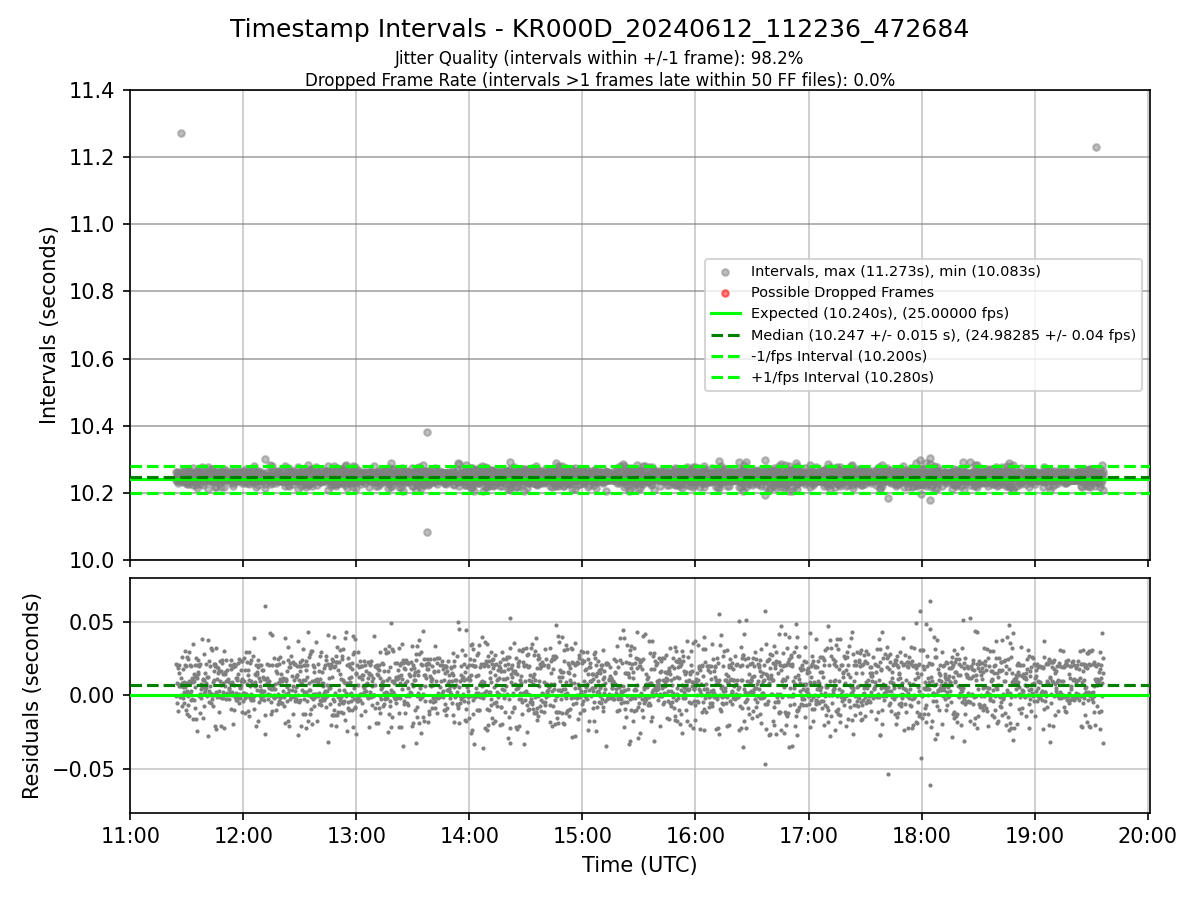Click the '17:00' x-axis tick label
Image resolution: width=1200 pixels, height=900 pixels.
(808, 835)
